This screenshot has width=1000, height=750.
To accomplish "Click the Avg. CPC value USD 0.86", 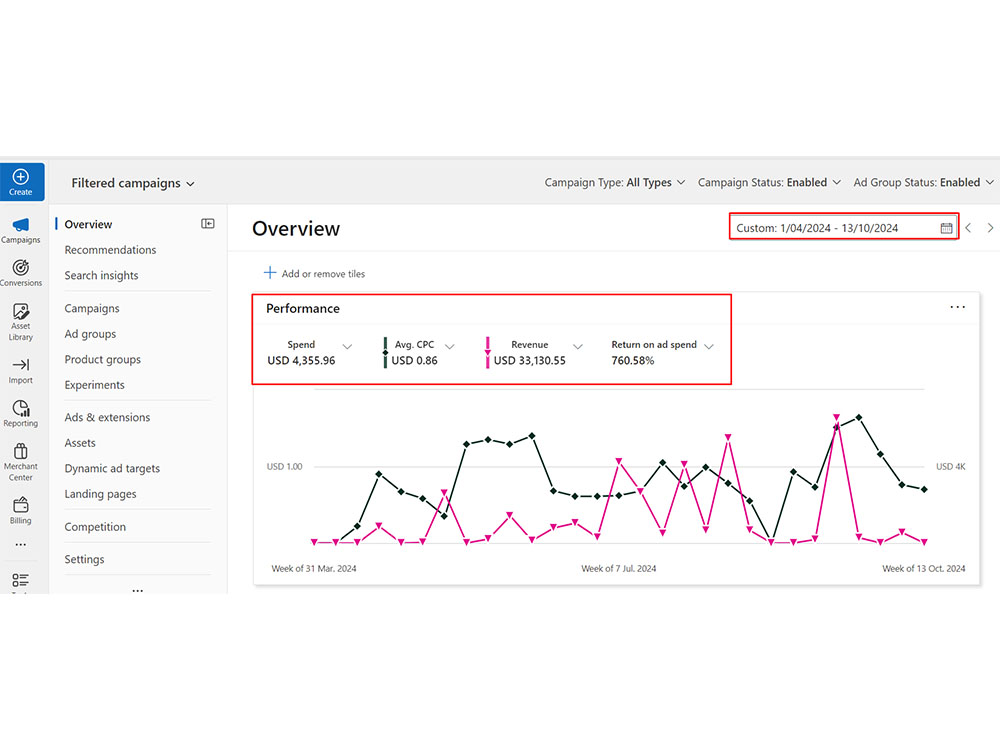I will point(415,360).
